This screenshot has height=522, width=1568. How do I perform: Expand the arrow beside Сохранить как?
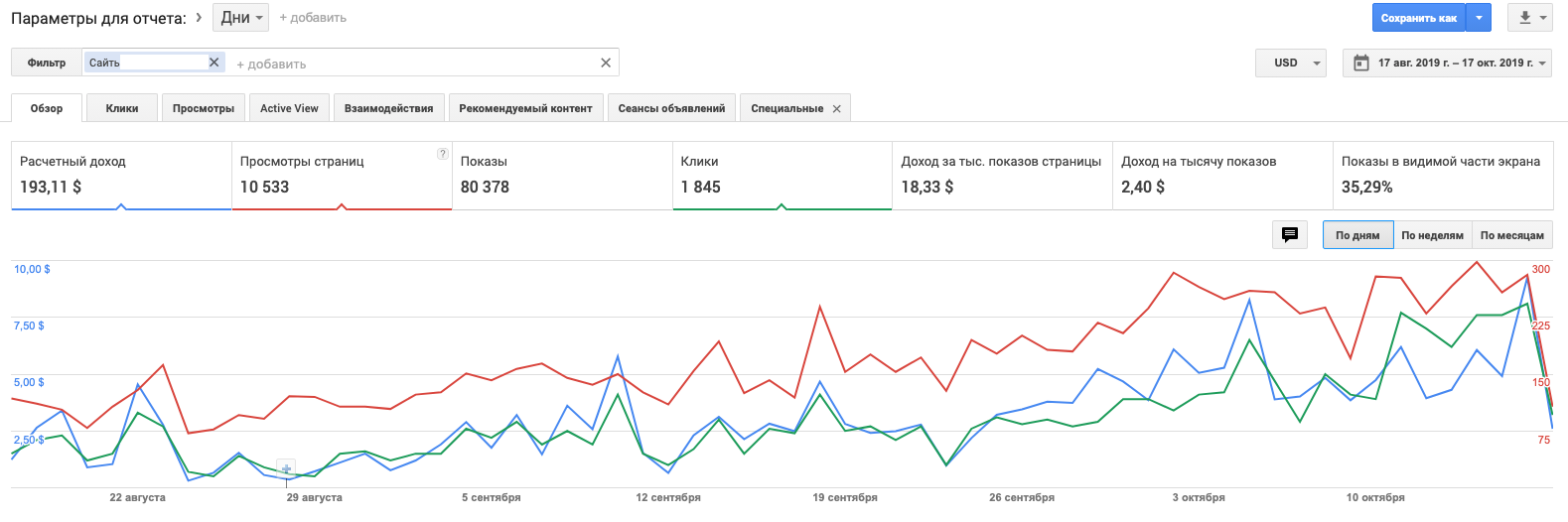(x=1479, y=18)
